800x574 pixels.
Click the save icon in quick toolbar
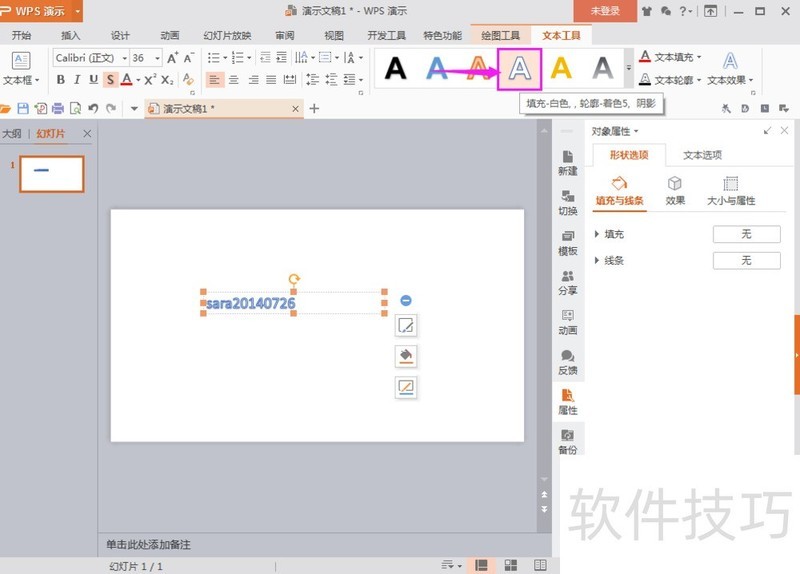click(23, 108)
